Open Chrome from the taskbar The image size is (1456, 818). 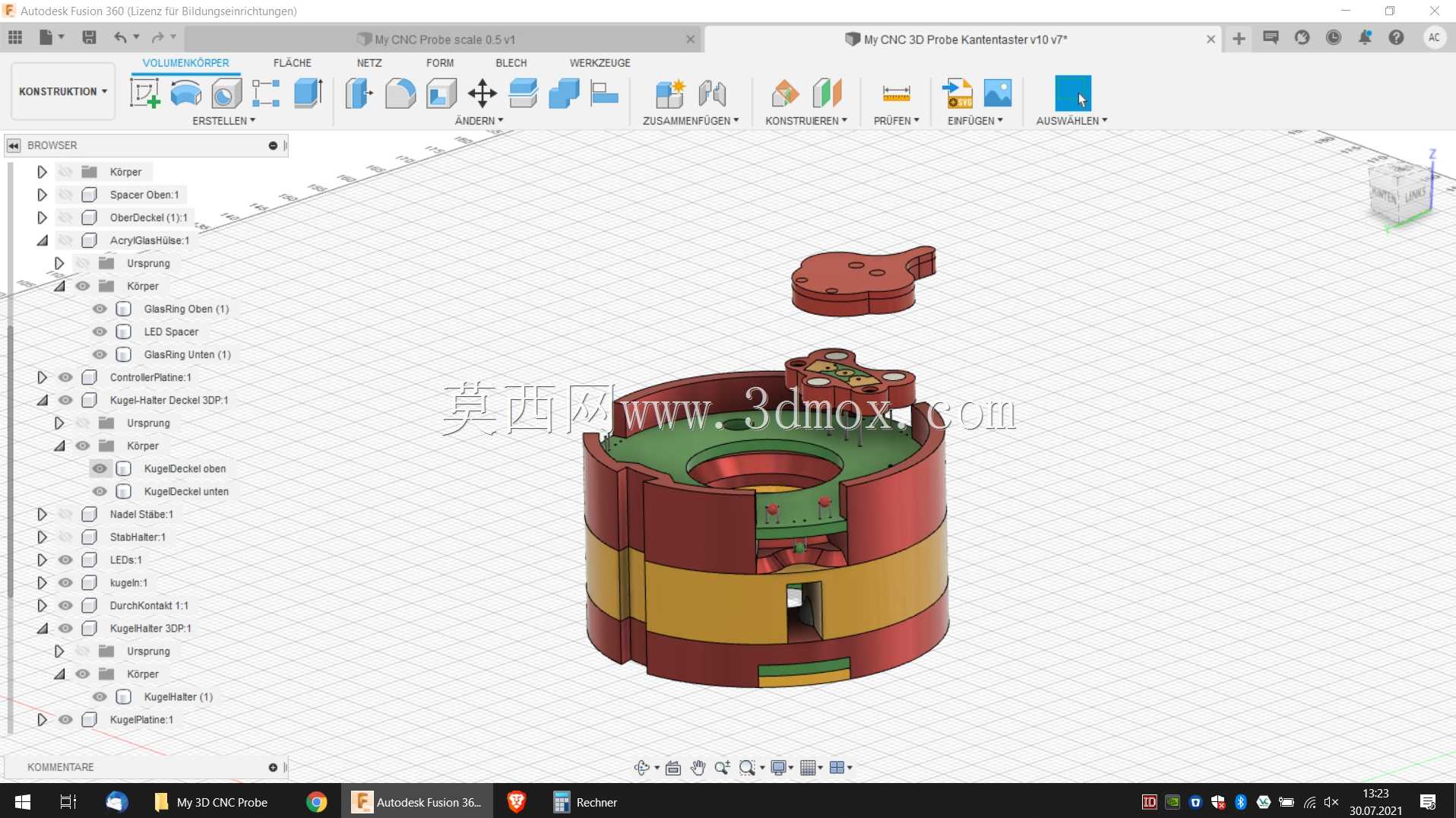(x=316, y=802)
